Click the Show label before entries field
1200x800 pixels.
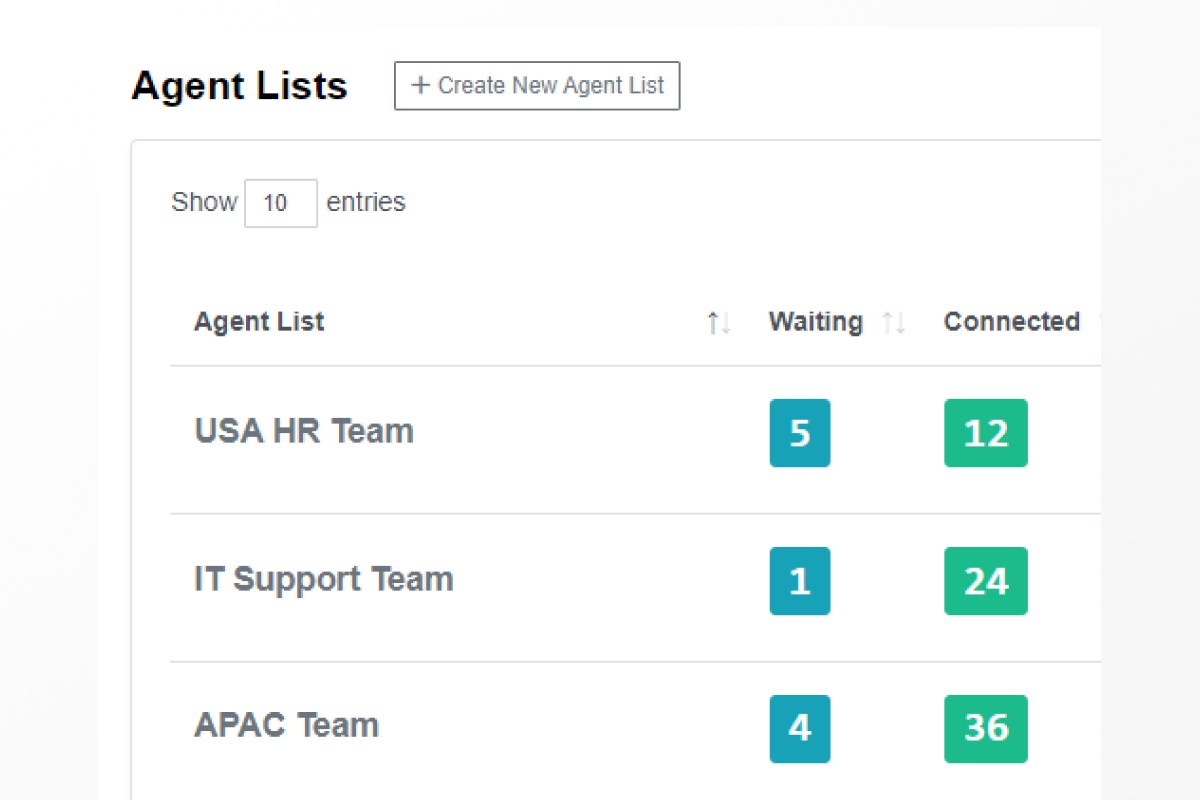[x=204, y=202]
